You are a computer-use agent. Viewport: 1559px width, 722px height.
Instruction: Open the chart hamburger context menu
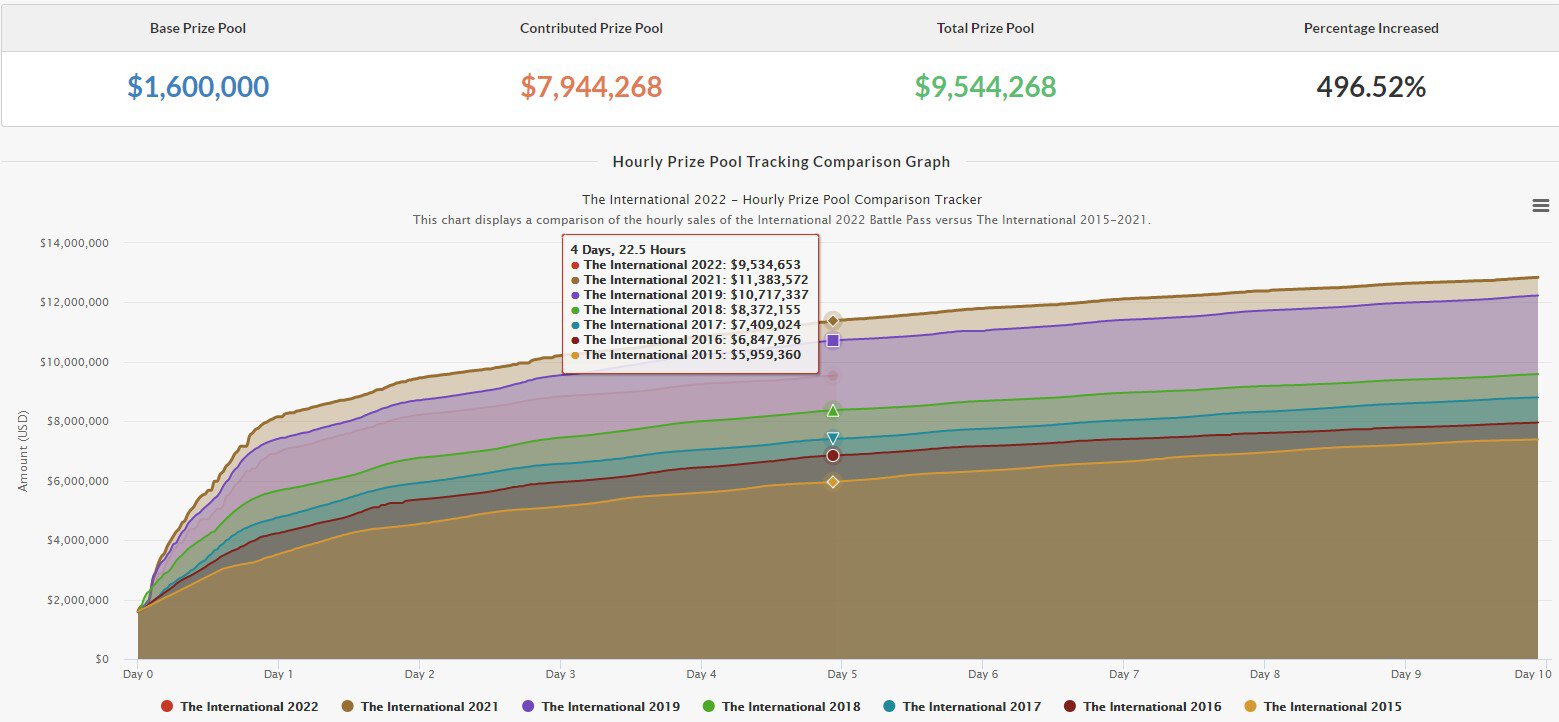[1540, 205]
